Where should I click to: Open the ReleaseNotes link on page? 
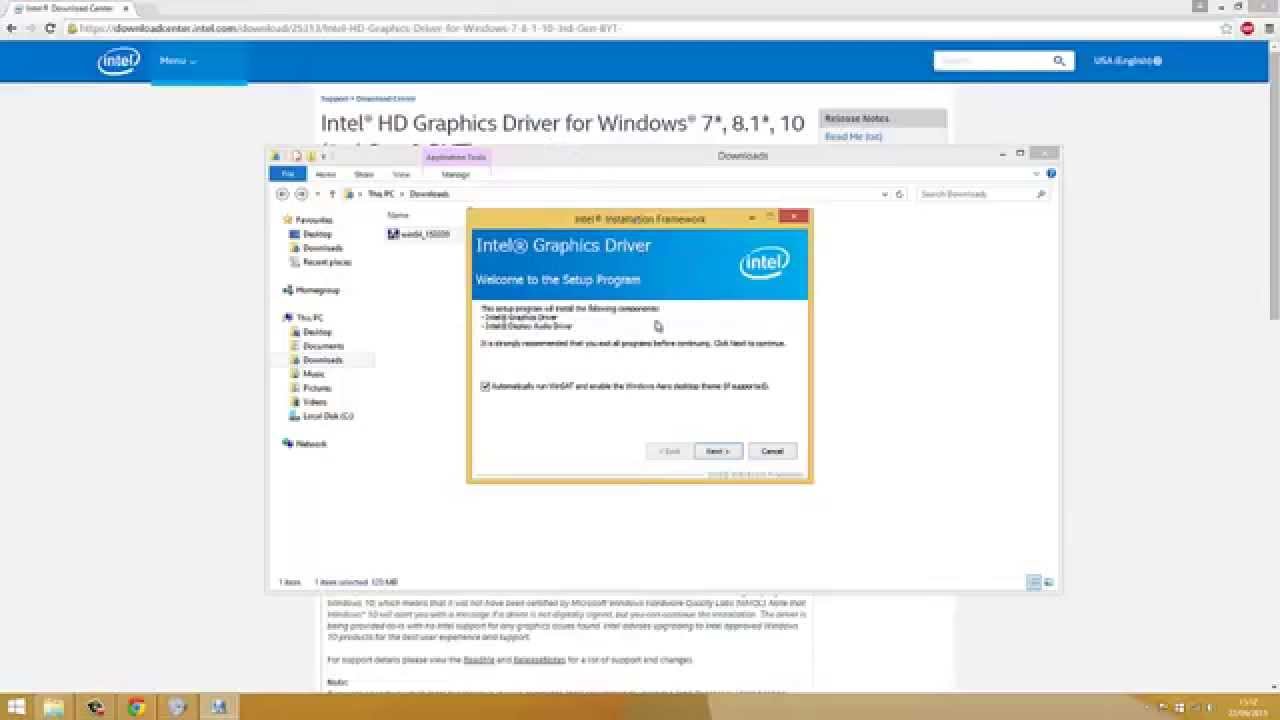point(539,660)
